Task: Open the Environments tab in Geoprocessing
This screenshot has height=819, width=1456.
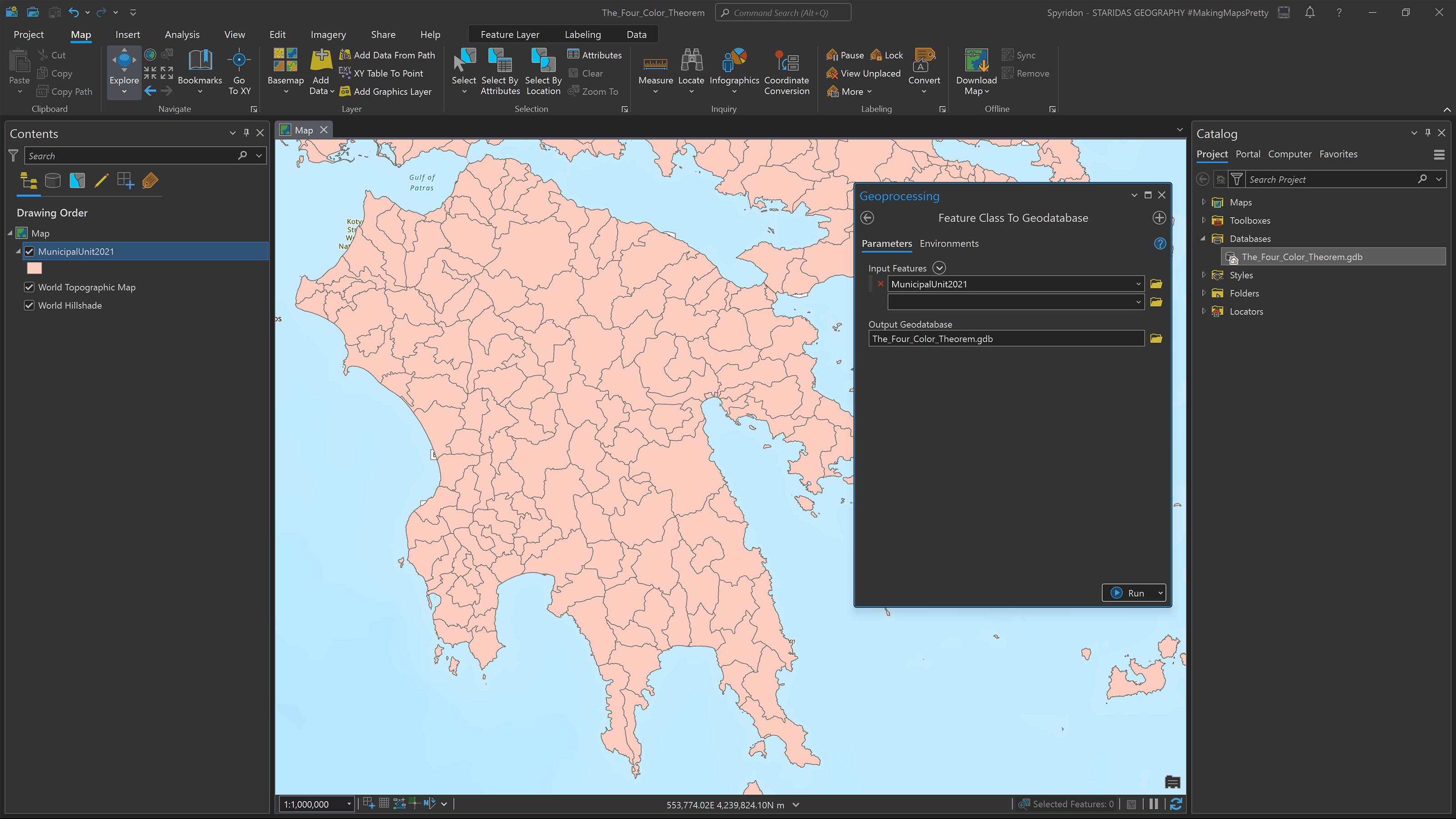Action: click(x=949, y=243)
